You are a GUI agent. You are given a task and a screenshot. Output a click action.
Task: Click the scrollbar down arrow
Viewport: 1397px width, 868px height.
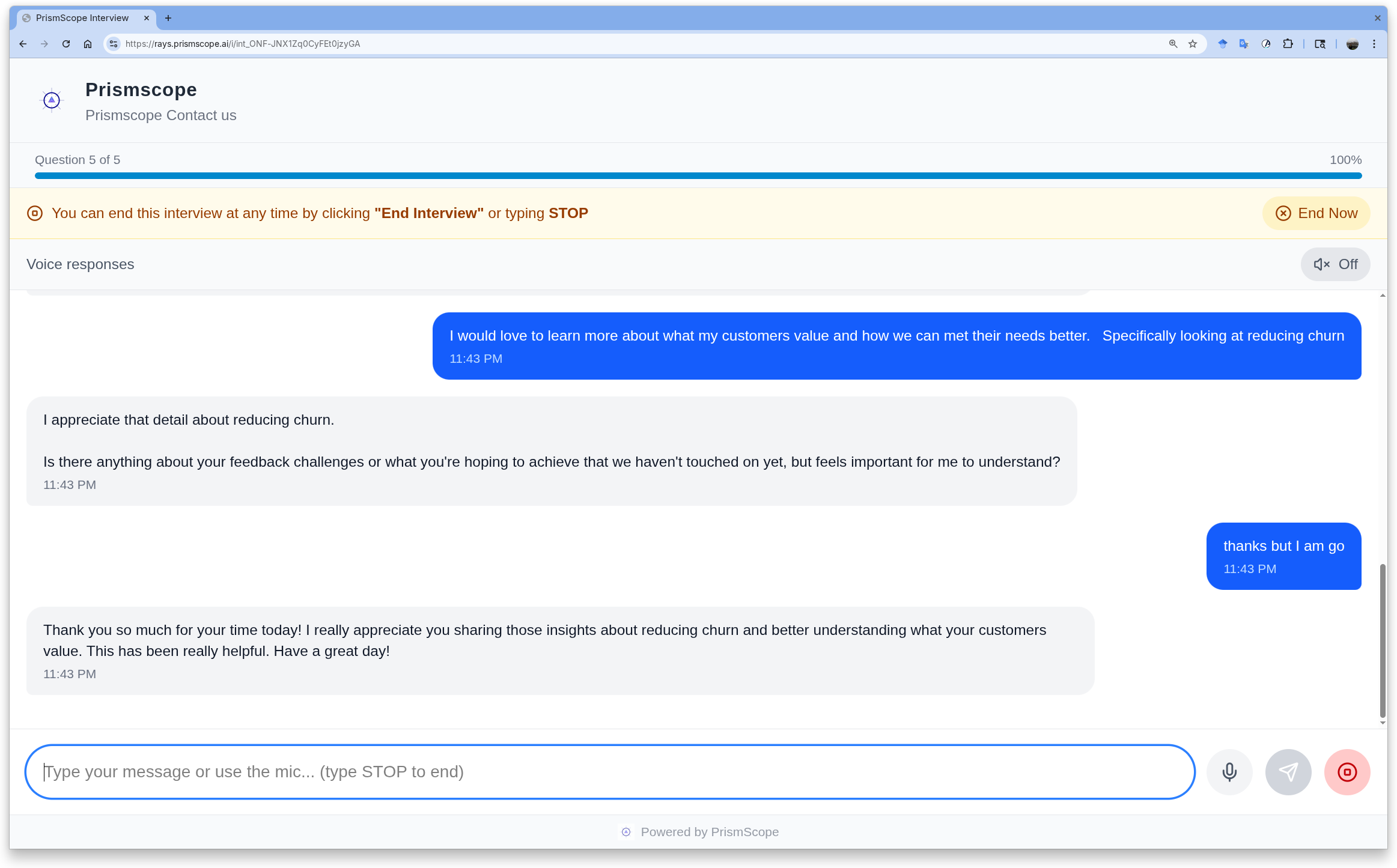pos(1383,723)
